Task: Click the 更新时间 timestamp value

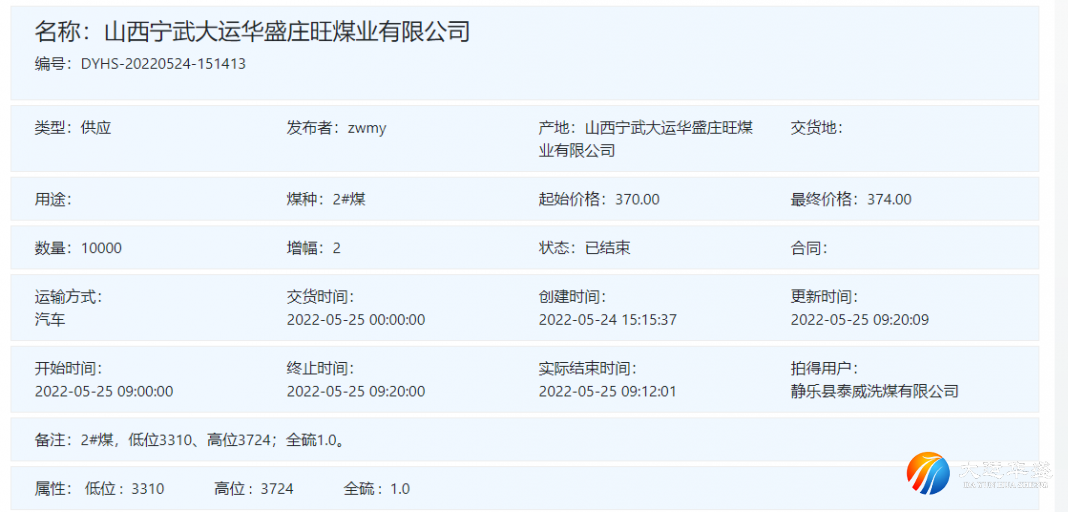Action: [x=859, y=320]
